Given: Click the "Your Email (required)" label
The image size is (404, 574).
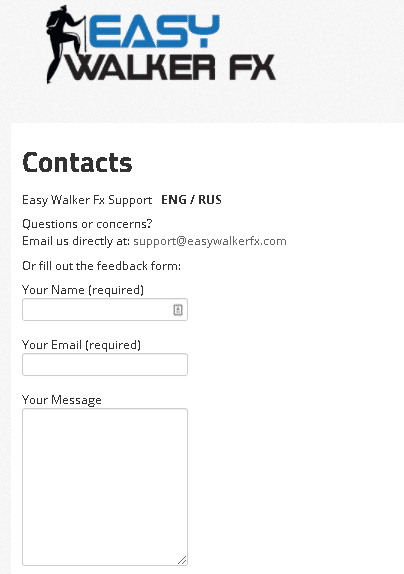Looking at the screenshot, I should pos(82,345).
